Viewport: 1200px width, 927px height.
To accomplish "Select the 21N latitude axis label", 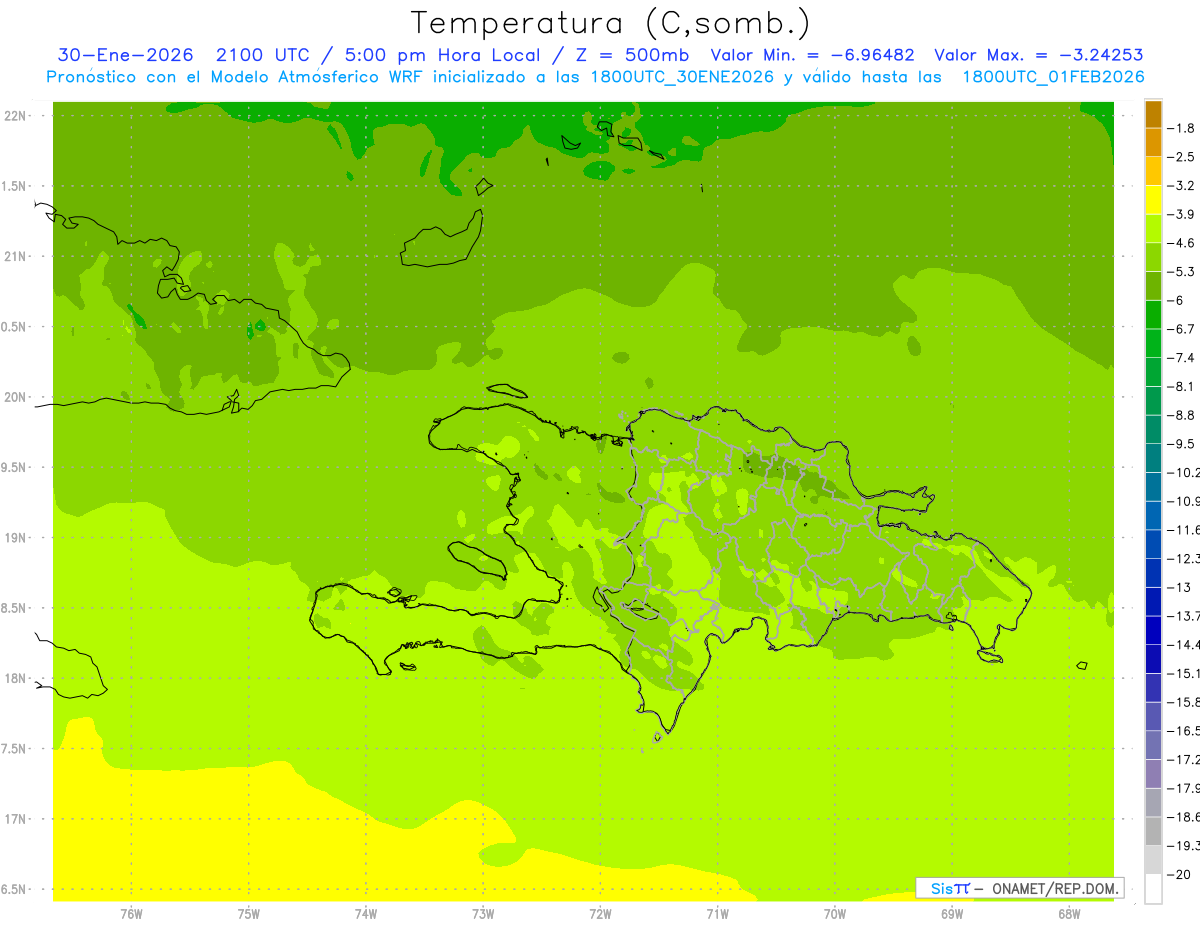I will [16, 256].
